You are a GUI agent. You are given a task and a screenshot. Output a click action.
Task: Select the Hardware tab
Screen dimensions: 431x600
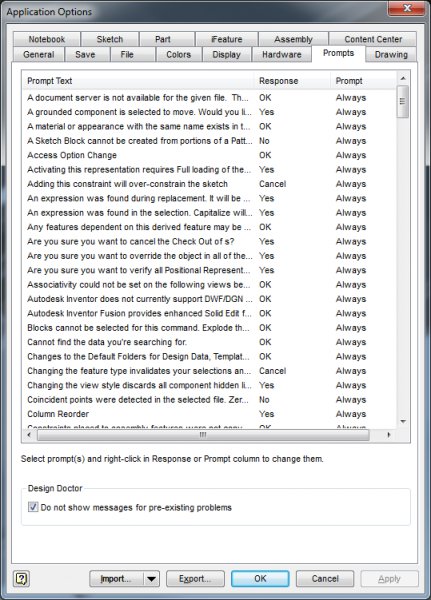282,54
